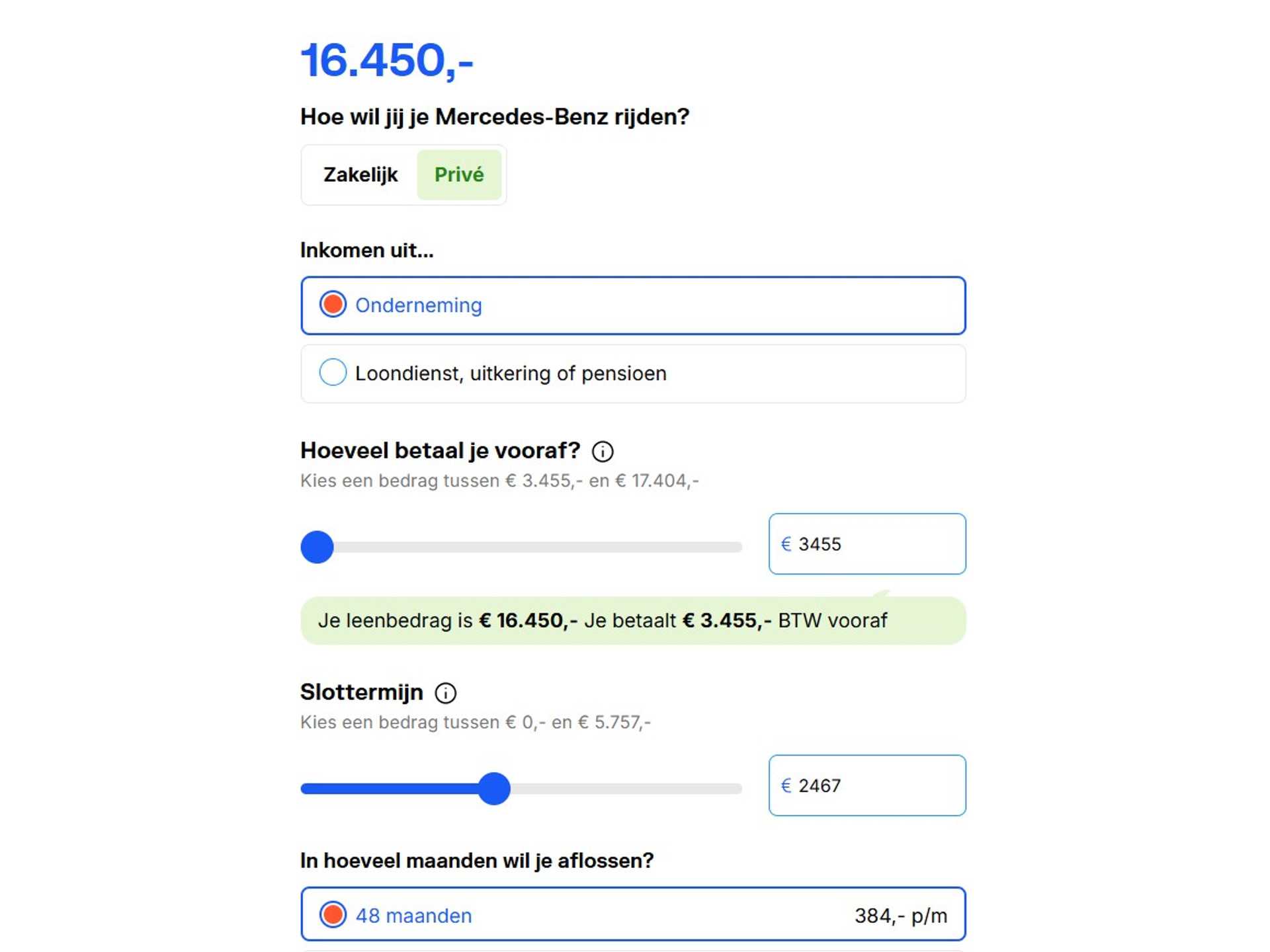Focus the down payment field showing 3455
The image size is (1270, 952).
[x=867, y=543]
